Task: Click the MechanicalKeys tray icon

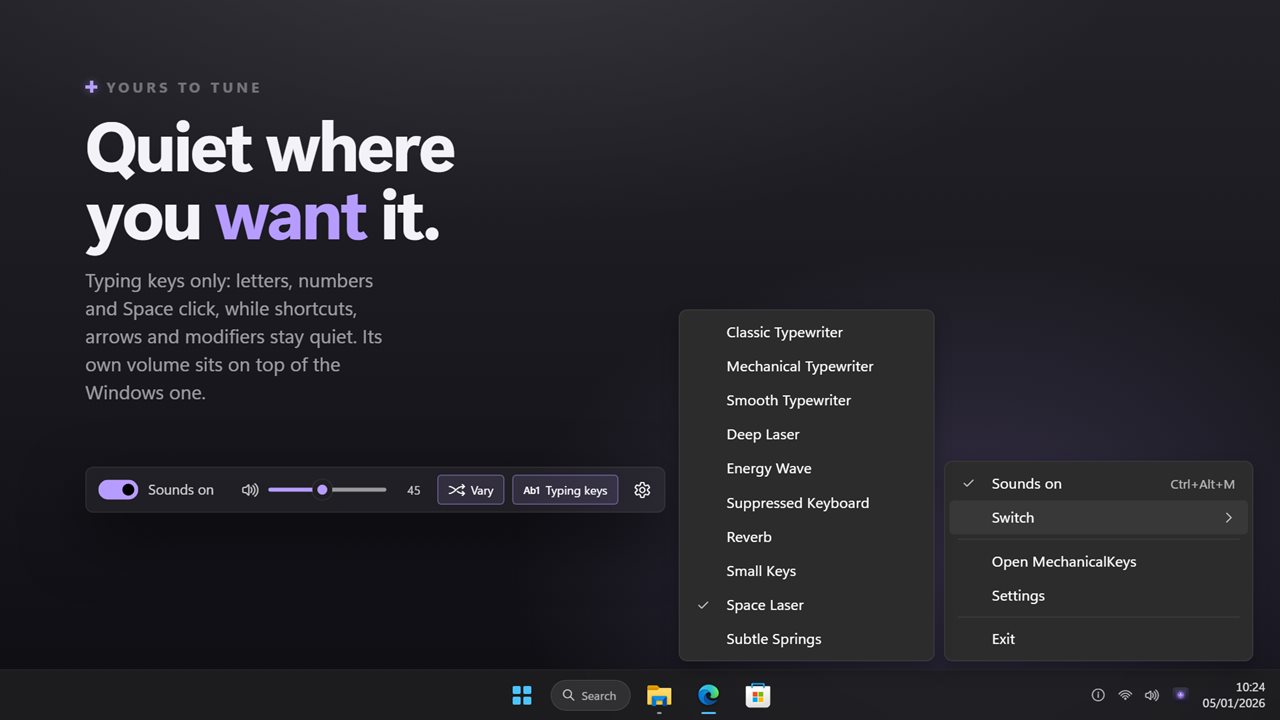Action: 1180,694
